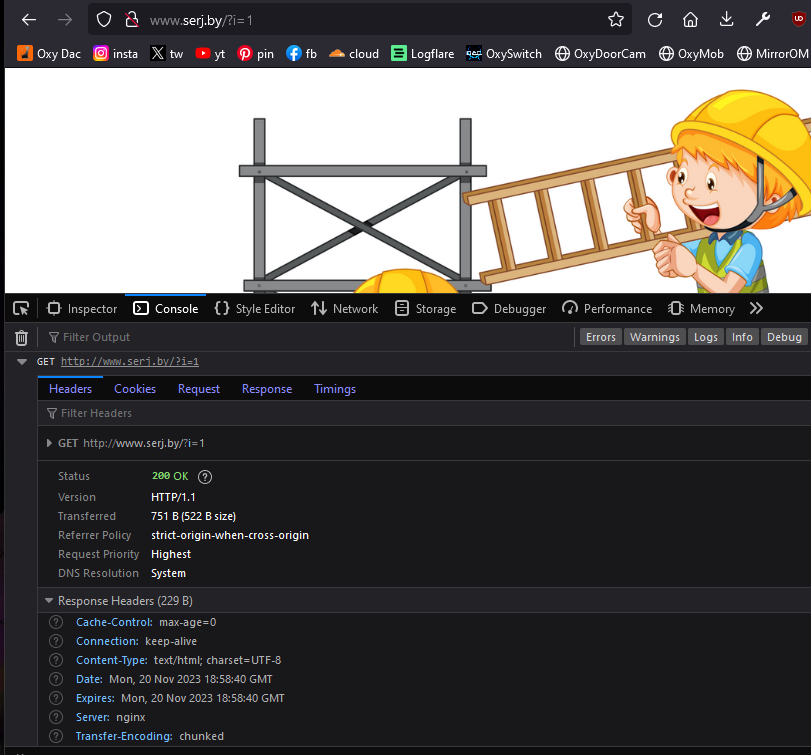Collapse the Response Headers section
This screenshot has width=811, height=755.
[48, 601]
